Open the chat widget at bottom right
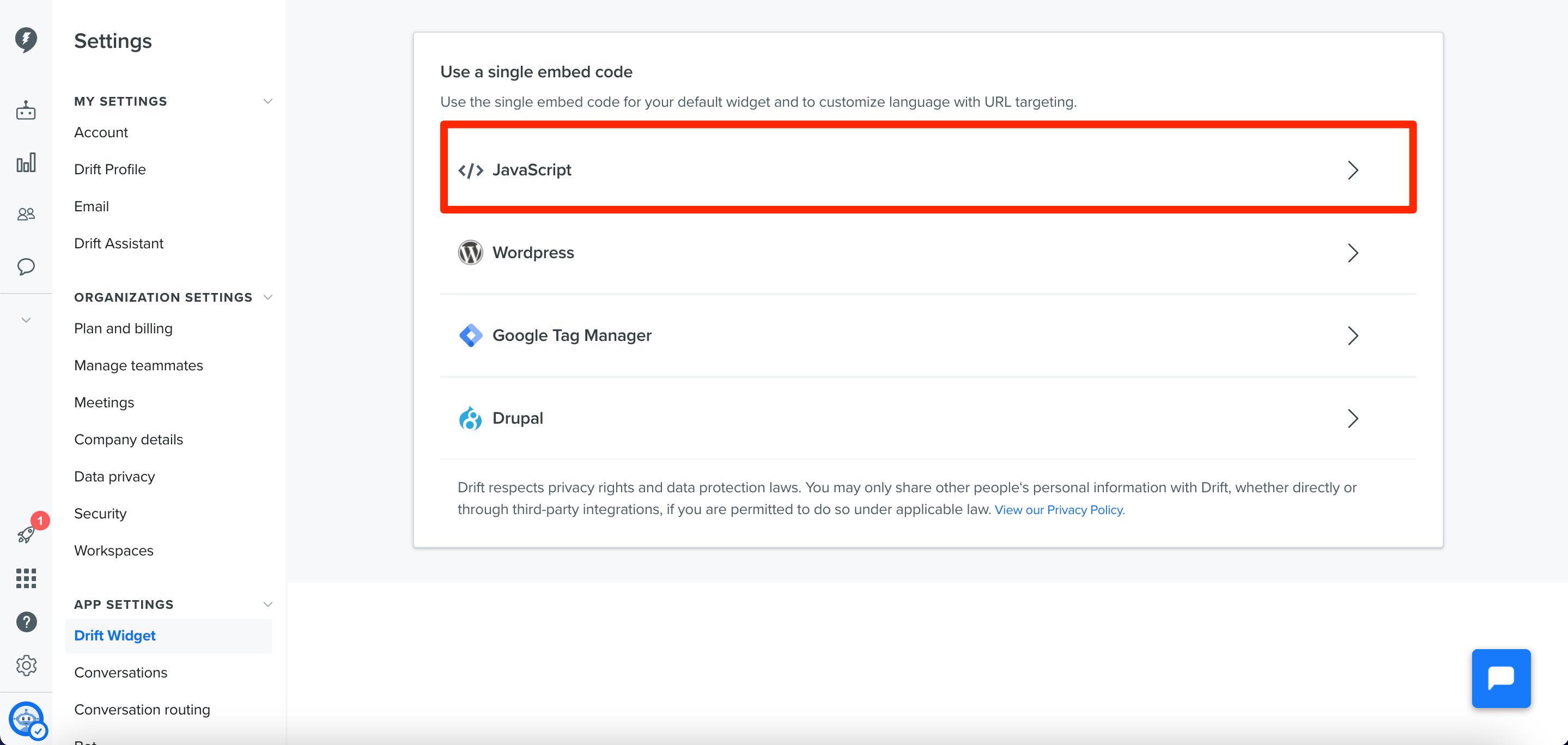1568x745 pixels. click(1501, 678)
